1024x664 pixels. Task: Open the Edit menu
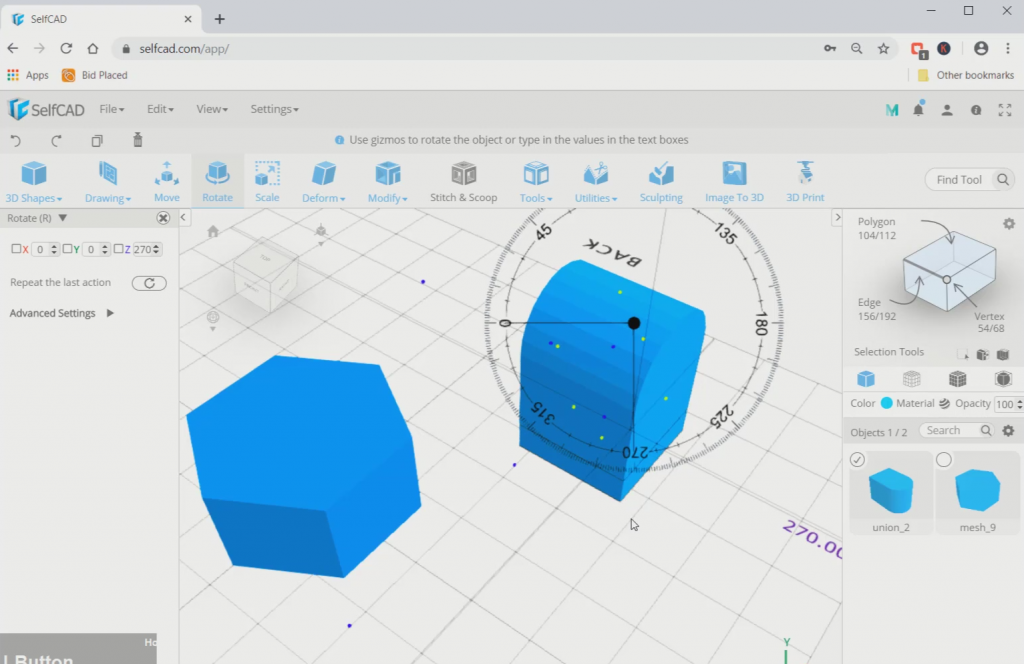coord(160,109)
